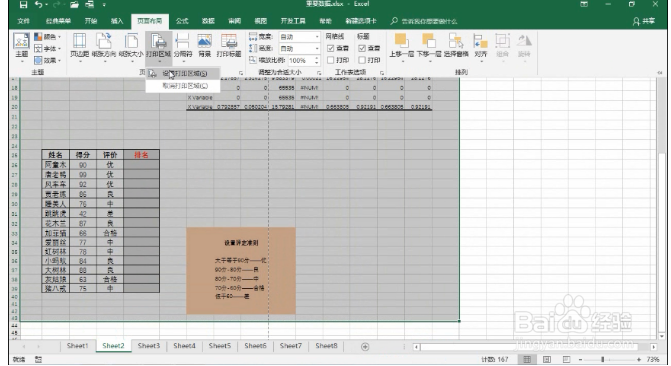The height and width of the screenshot is (366, 671).
Task: Add a new sheet with plus button
Action: [x=365, y=347]
